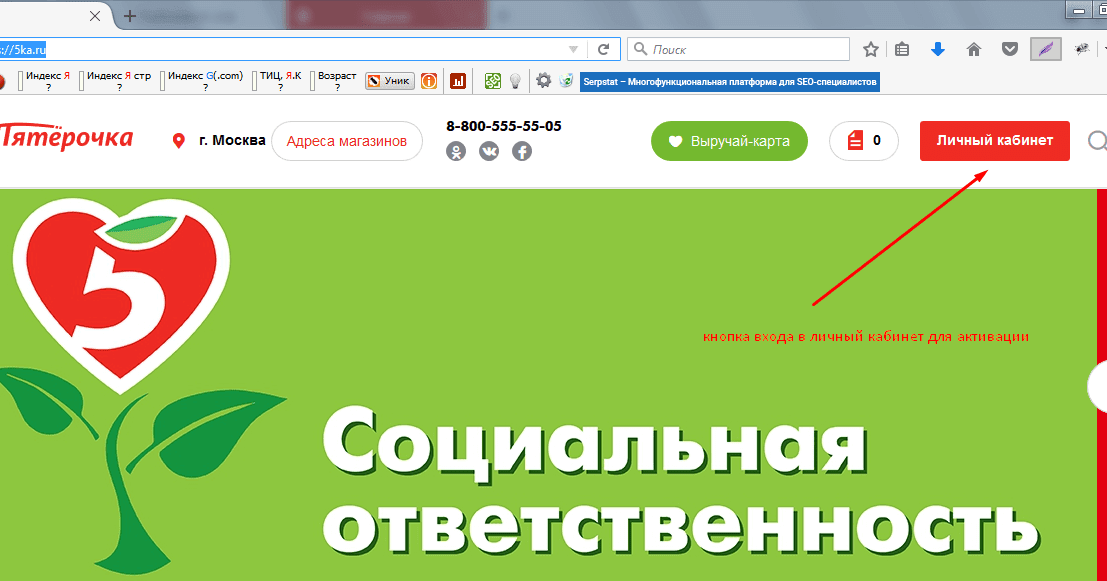Open SEO toolbar settings via the gear icon
Viewport: 1107px width, 581px height.
pos(543,80)
